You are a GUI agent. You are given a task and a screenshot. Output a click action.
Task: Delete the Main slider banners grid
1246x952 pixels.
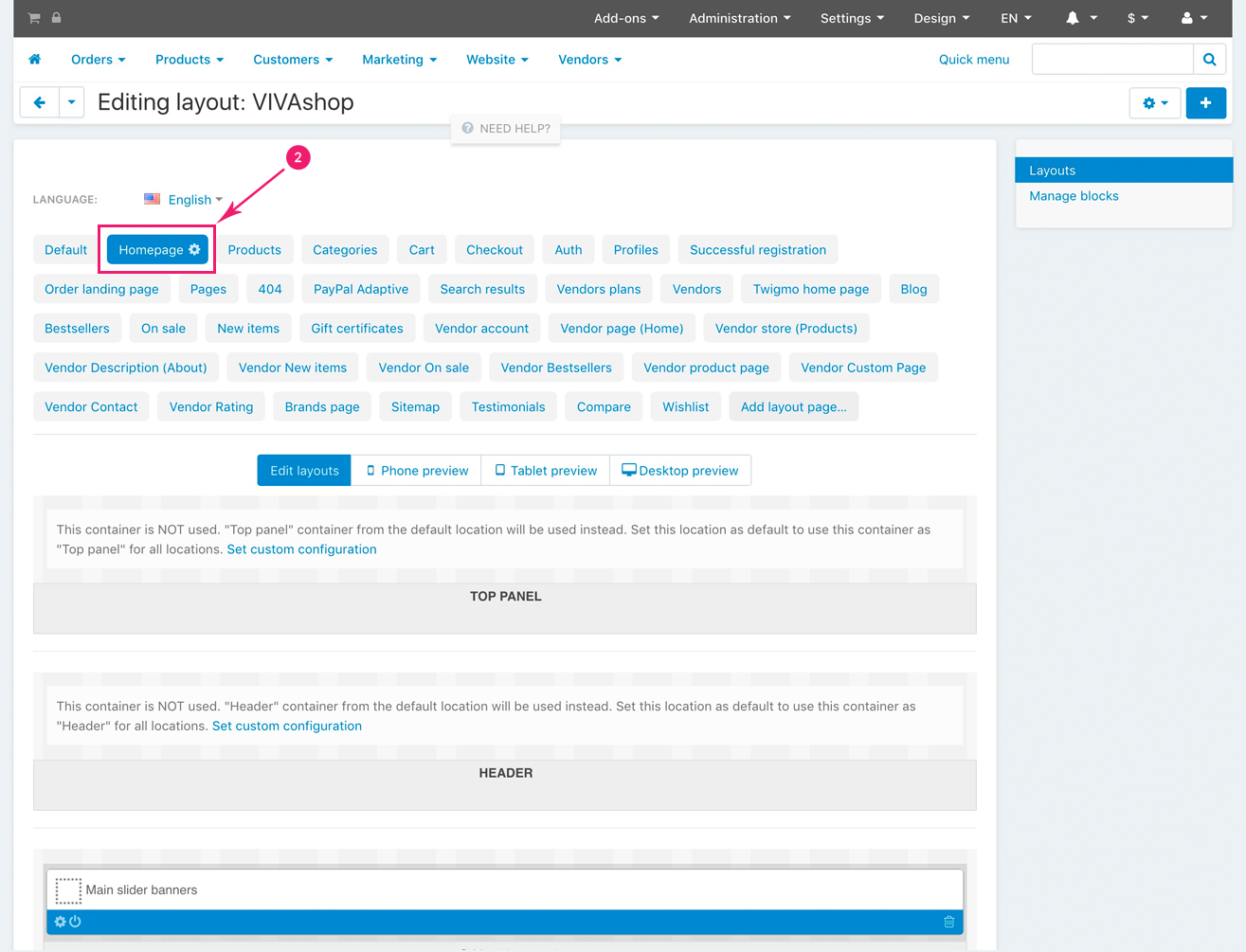click(948, 922)
